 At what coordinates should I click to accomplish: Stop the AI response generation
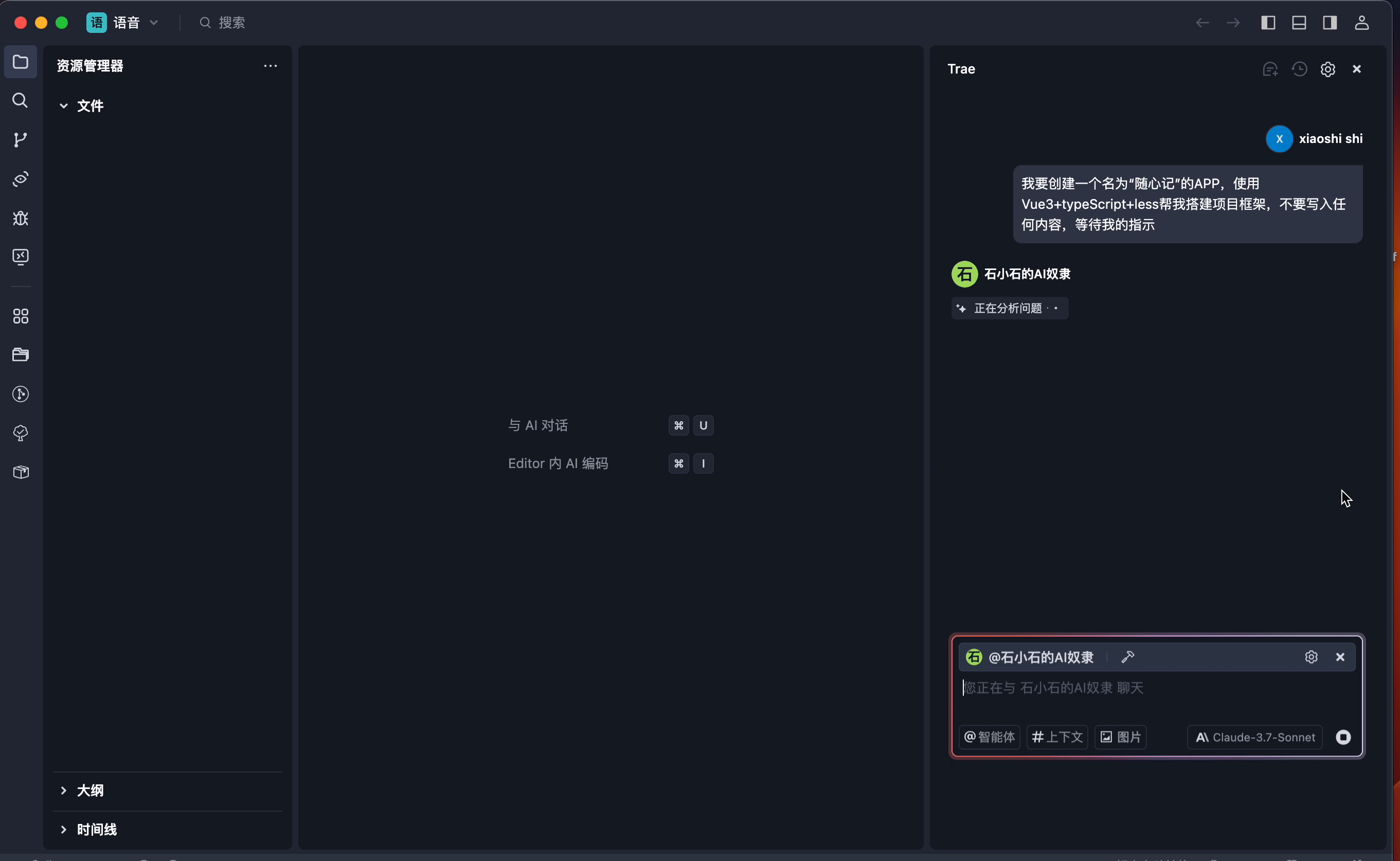click(1343, 738)
